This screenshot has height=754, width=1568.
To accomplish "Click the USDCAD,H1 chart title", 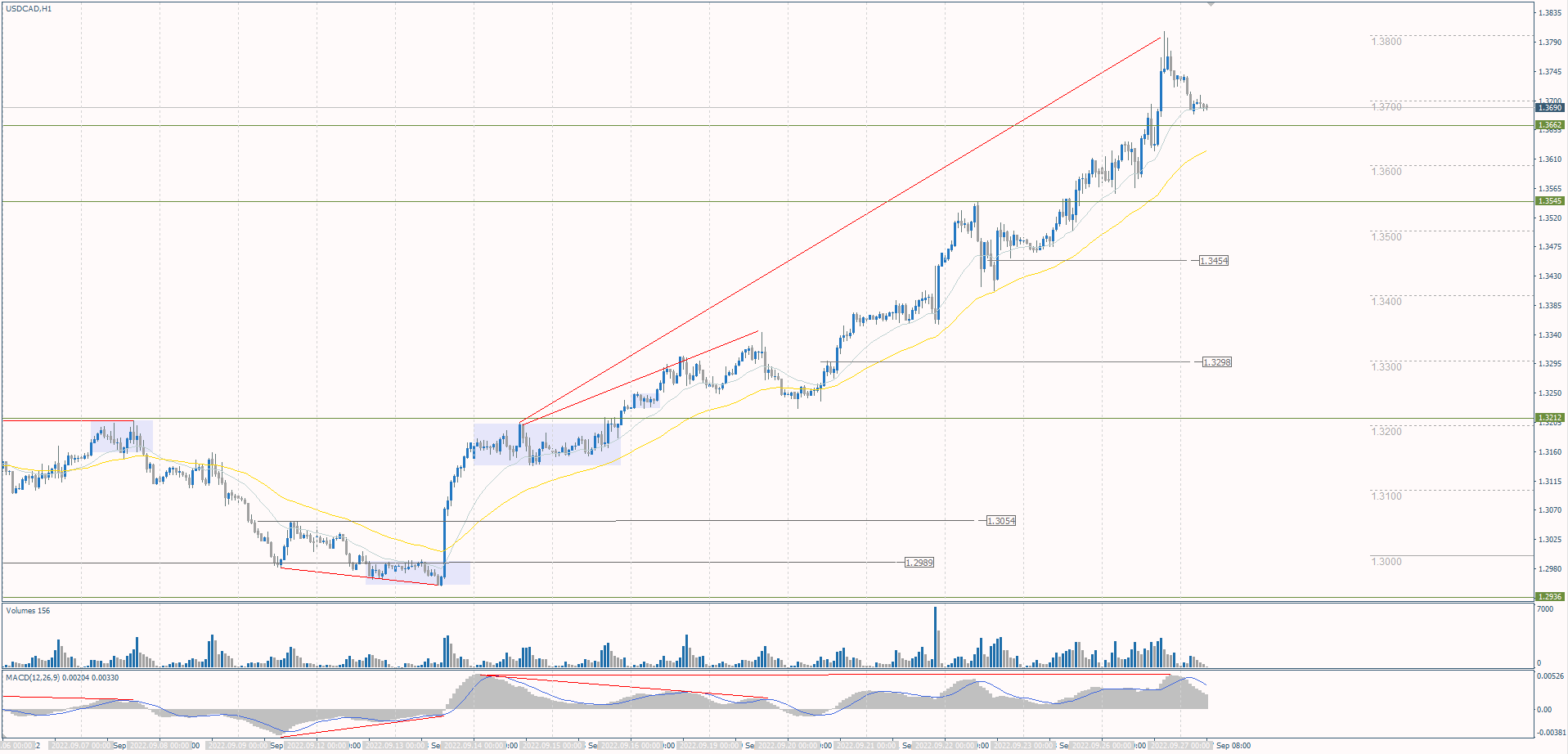I will (x=29, y=9).
